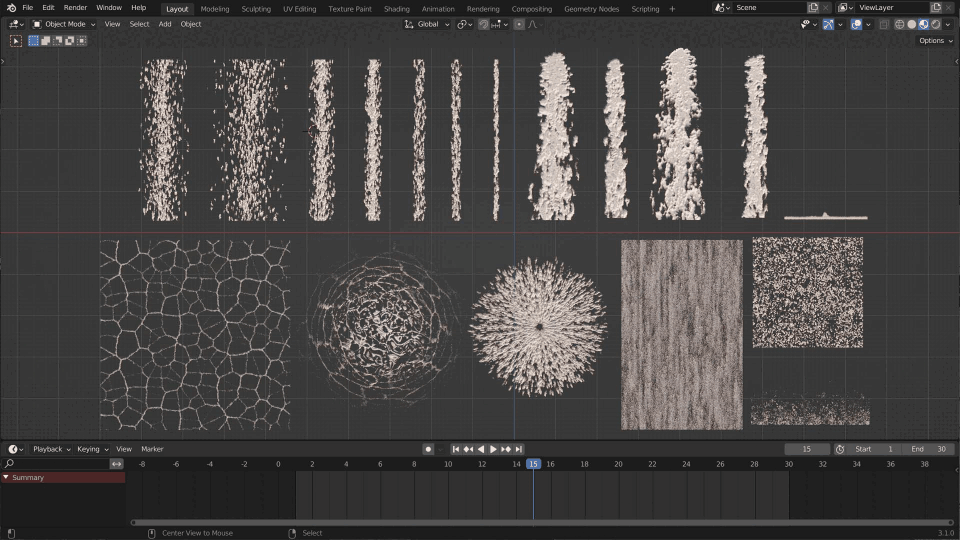This screenshot has height=540, width=960.
Task: Open the Object Mode dropdown
Action: tap(64, 24)
